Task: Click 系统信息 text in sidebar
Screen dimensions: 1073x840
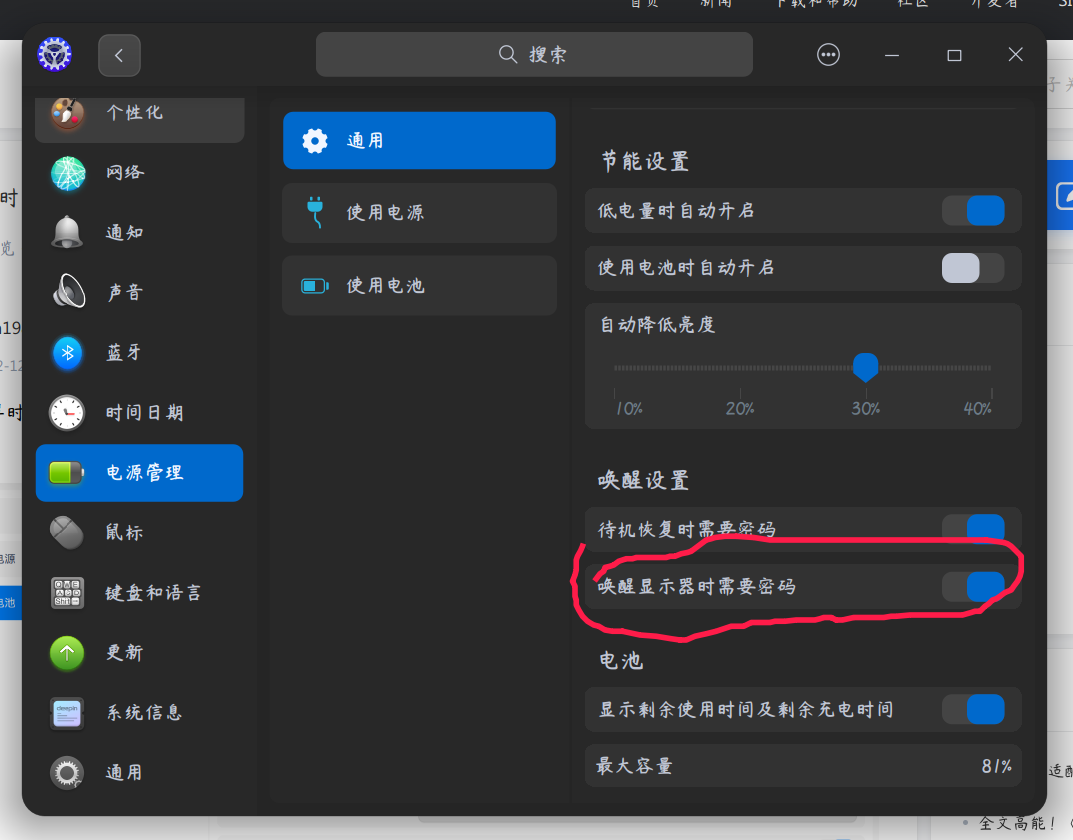Action: pos(144,713)
